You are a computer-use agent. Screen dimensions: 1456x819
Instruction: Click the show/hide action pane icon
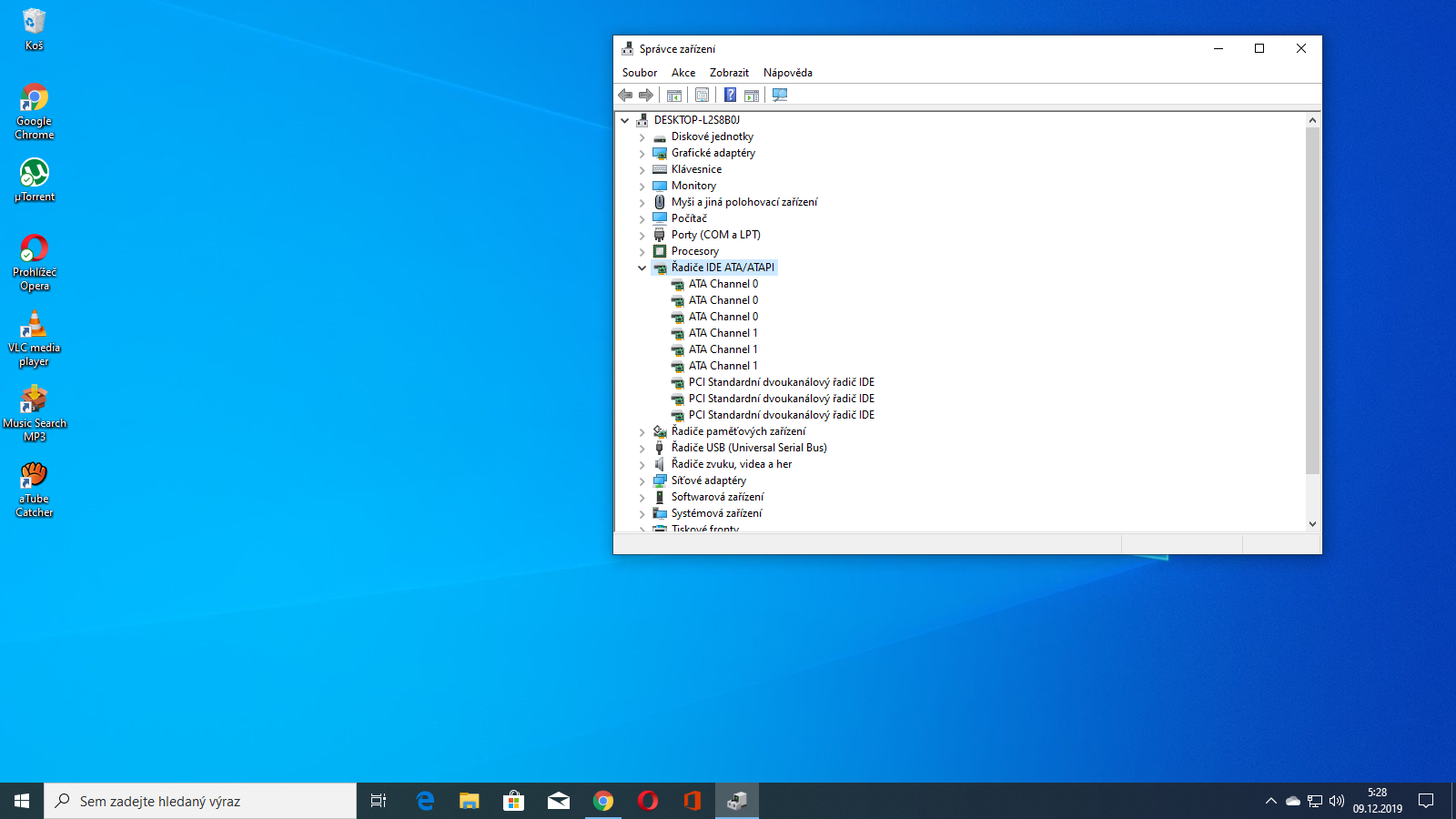point(752,95)
